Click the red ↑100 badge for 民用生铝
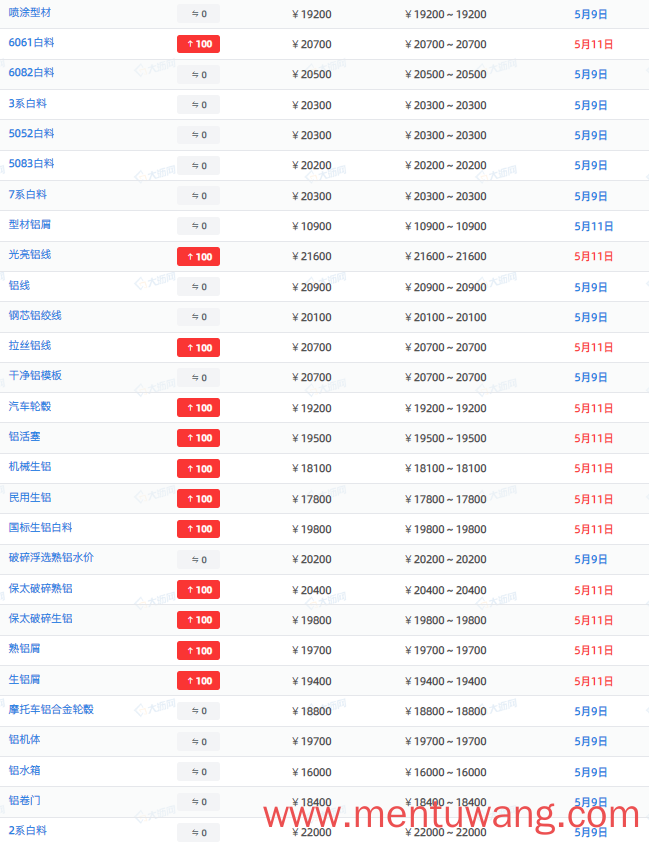 coord(198,499)
